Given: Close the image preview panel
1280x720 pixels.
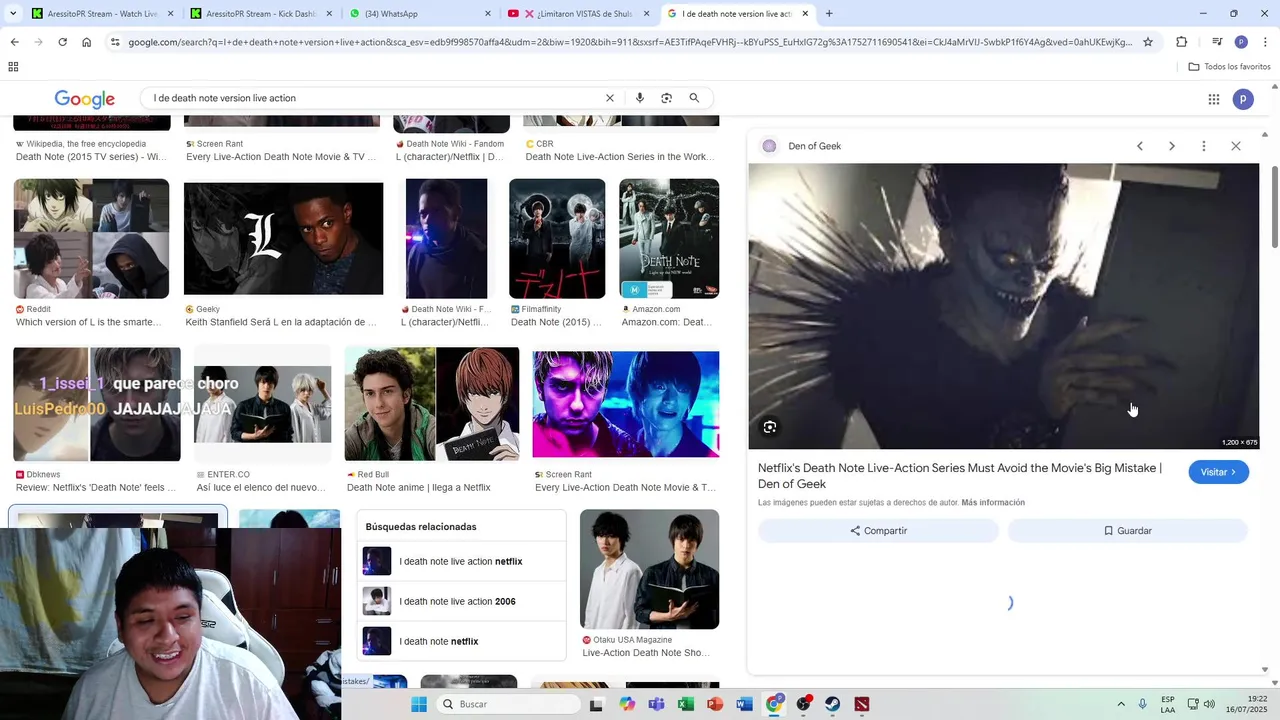Looking at the screenshot, I should (x=1236, y=146).
